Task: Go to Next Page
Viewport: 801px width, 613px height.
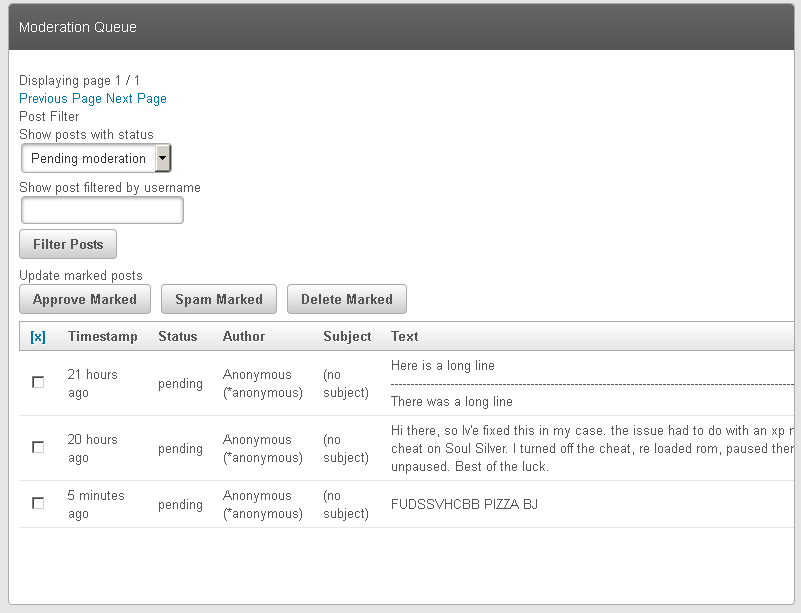Action: click(136, 98)
